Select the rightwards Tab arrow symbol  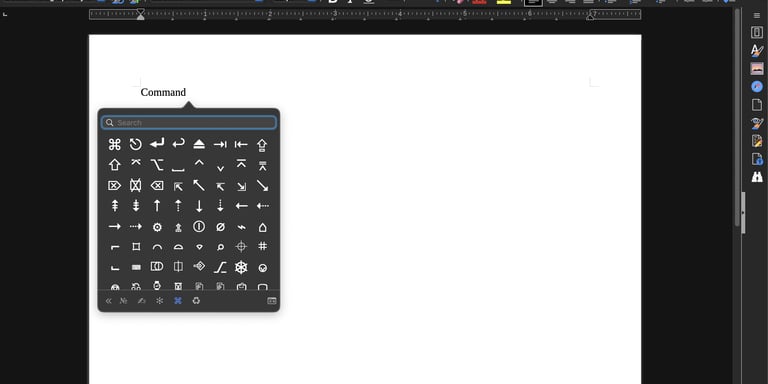click(220, 144)
